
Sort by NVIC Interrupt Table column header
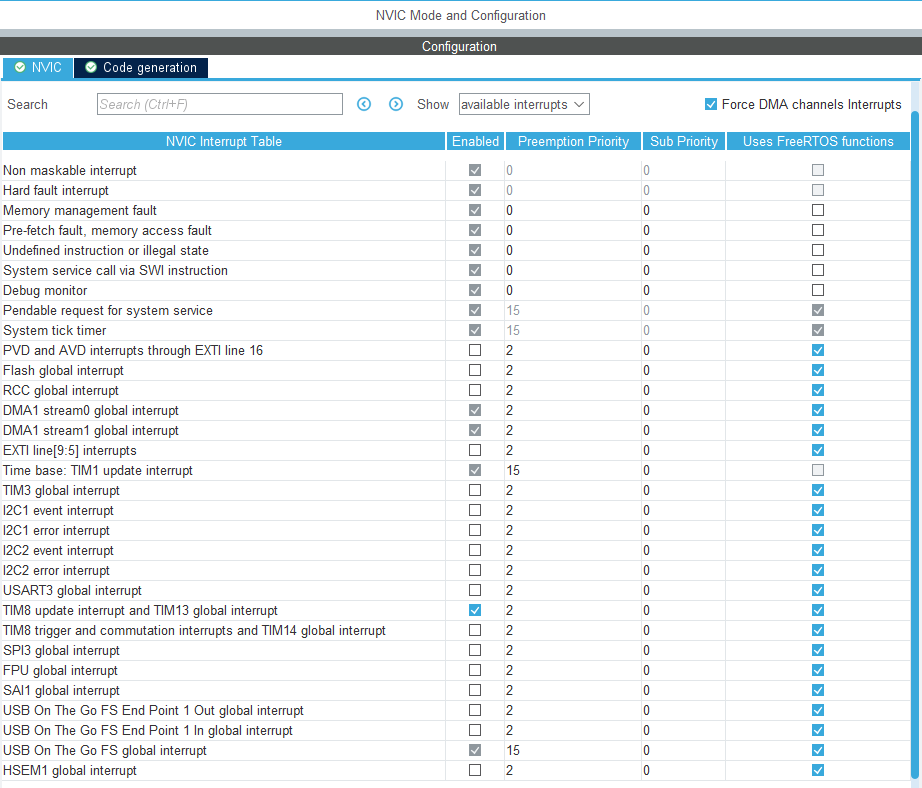(x=223, y=141)
